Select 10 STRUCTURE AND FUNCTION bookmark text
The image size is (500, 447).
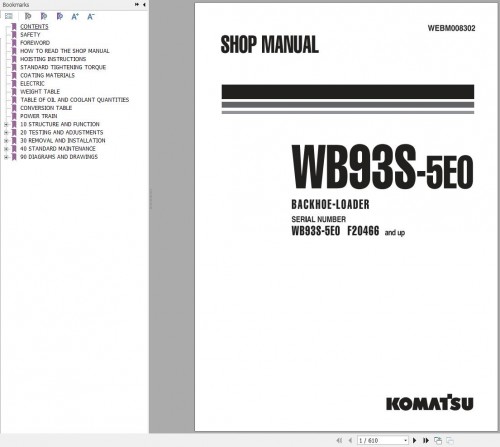click(60, 124)
